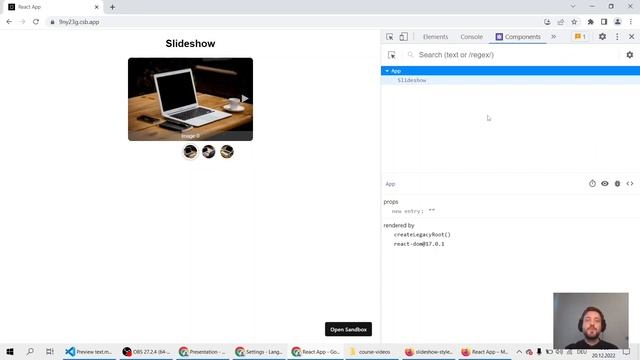Open the course-videos folder taskbar item
The image size is (640, 360).
[x=371, y=351]
